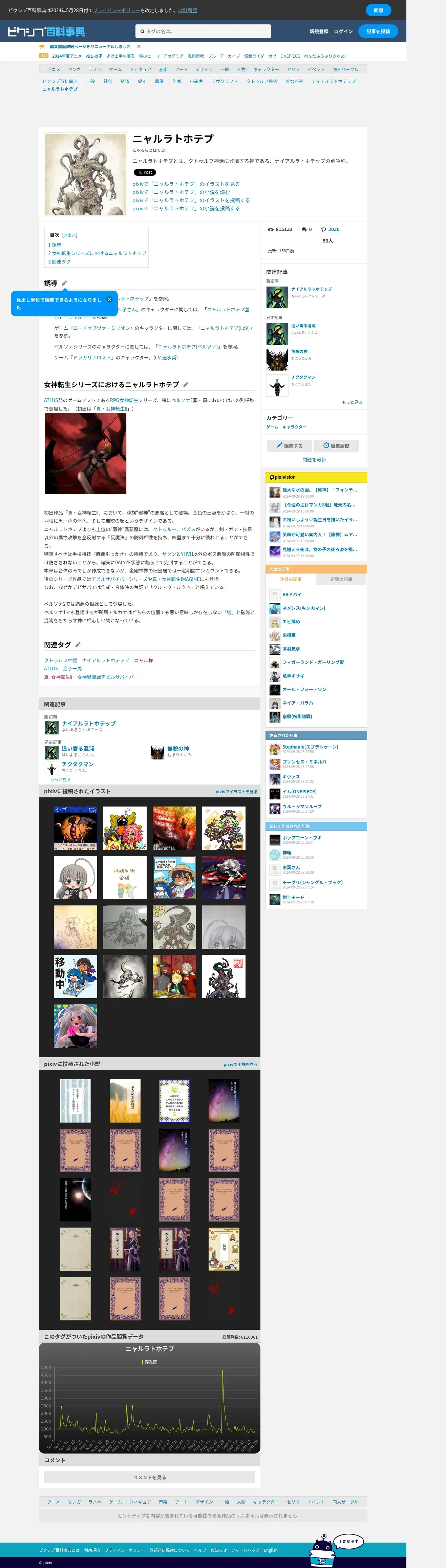Open the ニャル様 related tag
This screenshot has width=446, height=1568.
pos(144,661)
